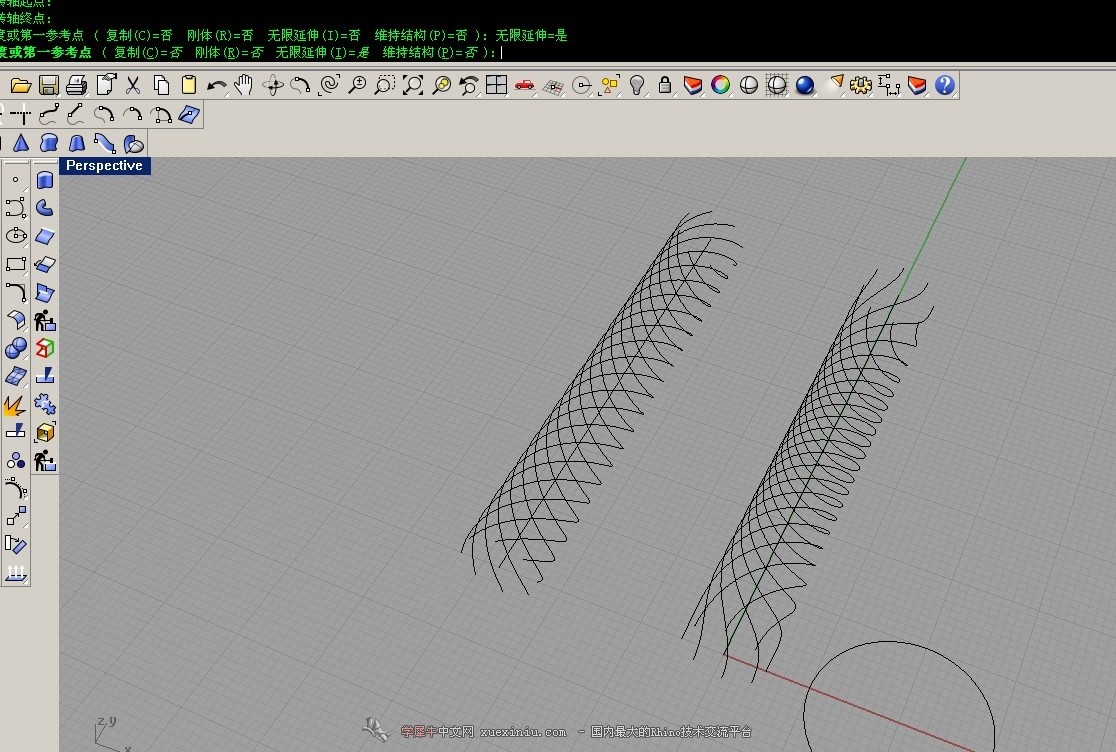The height and width of the screenshot is (752, 1116).
Task: Shade viewport with plain sphere icon
Action: click(749, 85)
